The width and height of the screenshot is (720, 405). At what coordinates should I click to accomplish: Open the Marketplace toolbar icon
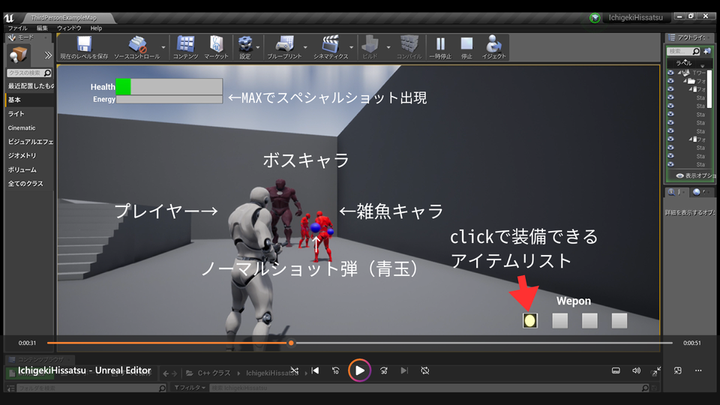[216, 45]
